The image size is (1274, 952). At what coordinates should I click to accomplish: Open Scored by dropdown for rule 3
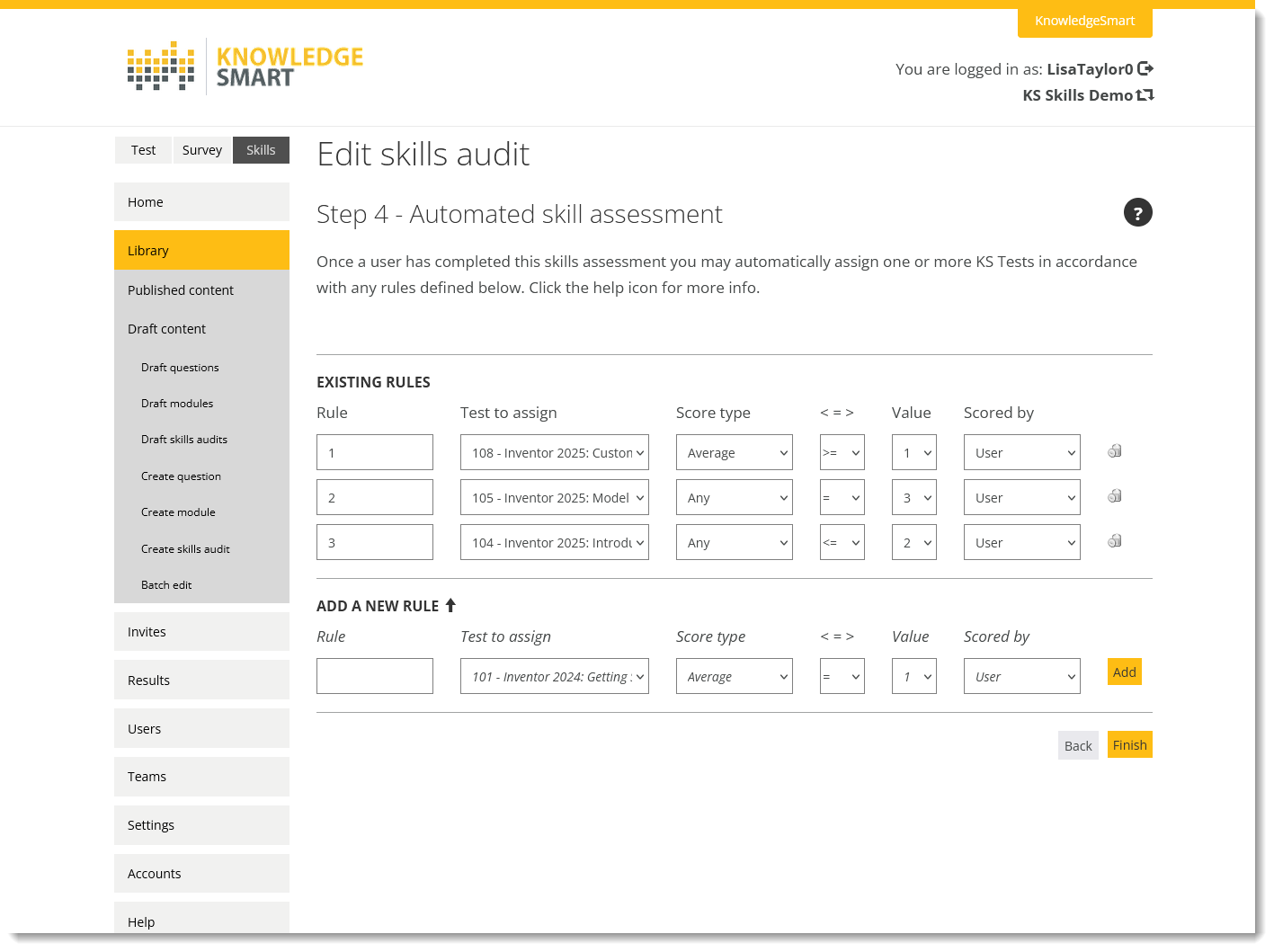1022,542
